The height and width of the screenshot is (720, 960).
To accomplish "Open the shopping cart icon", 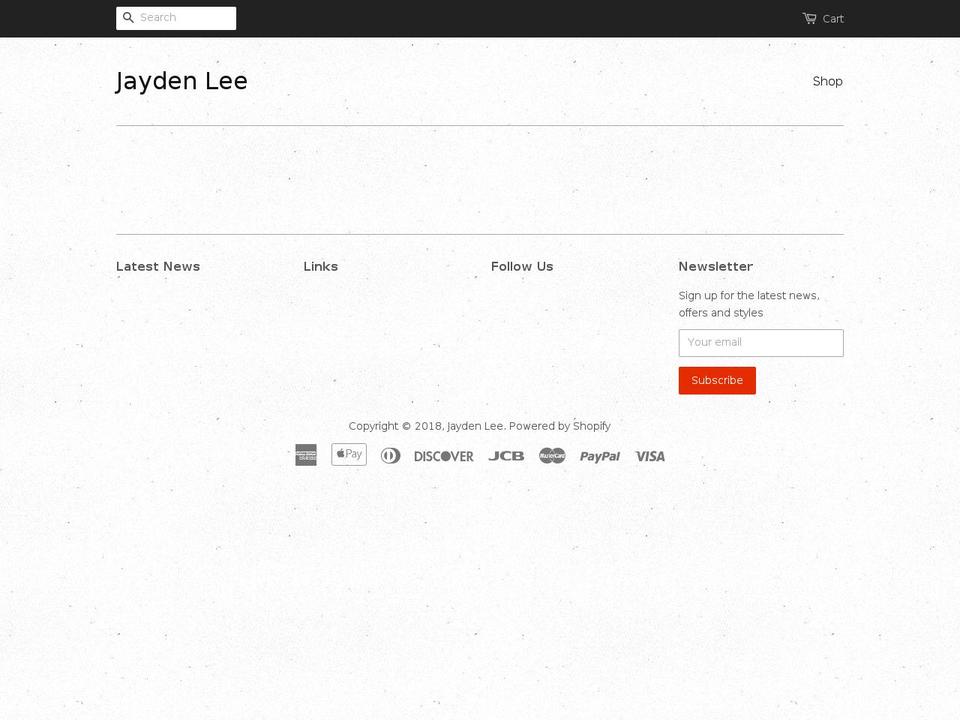I will click(x=809, y=18).
